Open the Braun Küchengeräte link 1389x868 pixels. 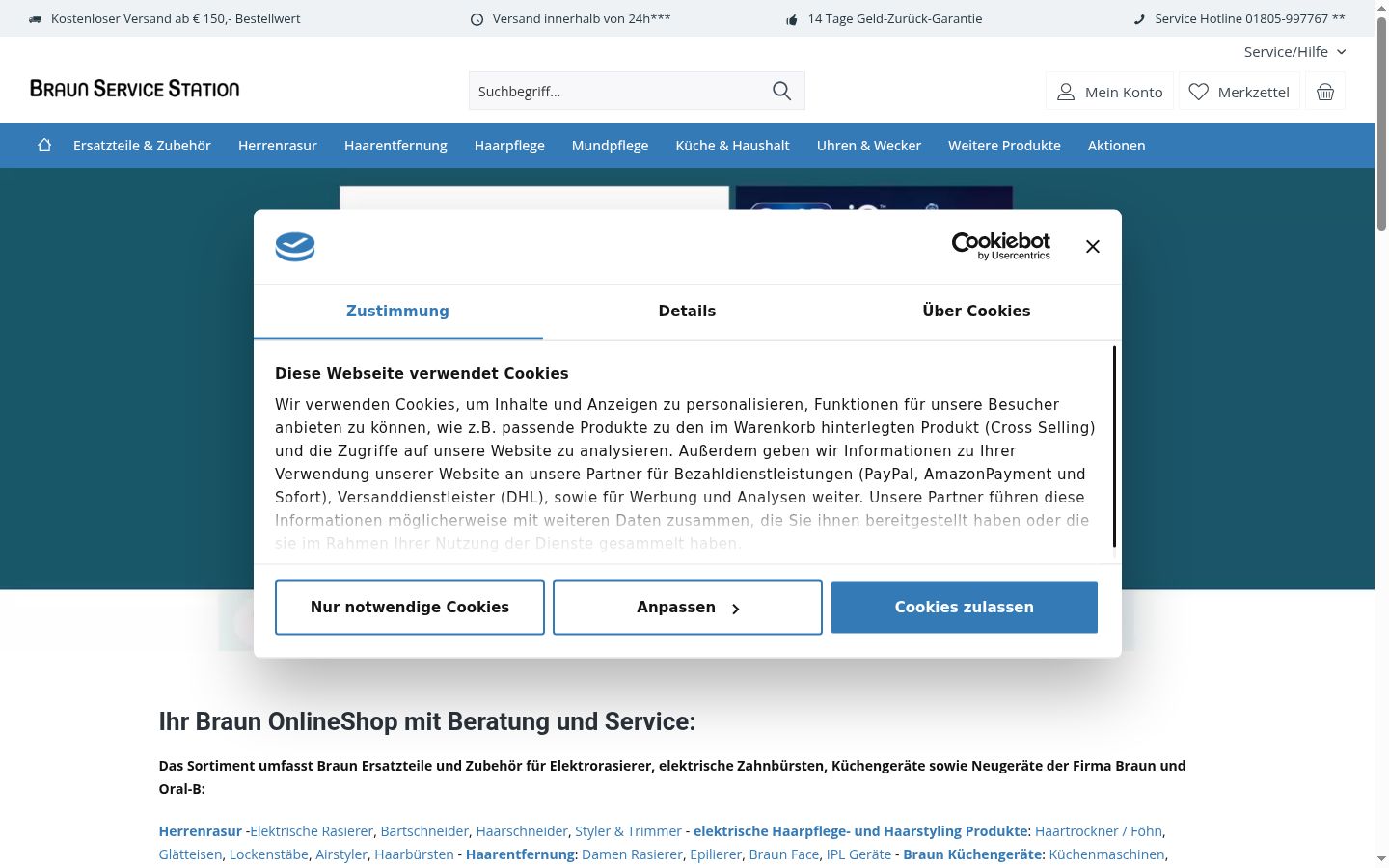click(x=972, y=854)
